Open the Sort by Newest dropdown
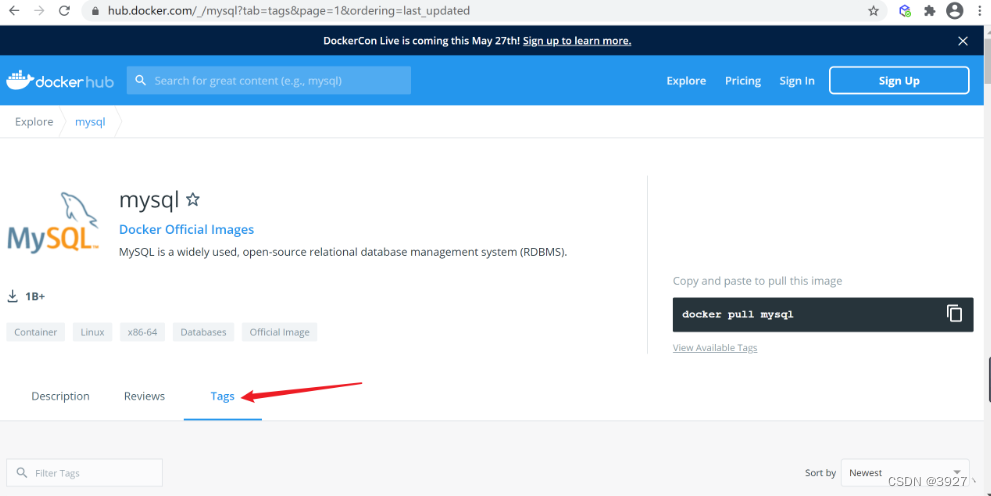Screen dimensions: 991x496 pyautogui.click(x=905, y=473)
